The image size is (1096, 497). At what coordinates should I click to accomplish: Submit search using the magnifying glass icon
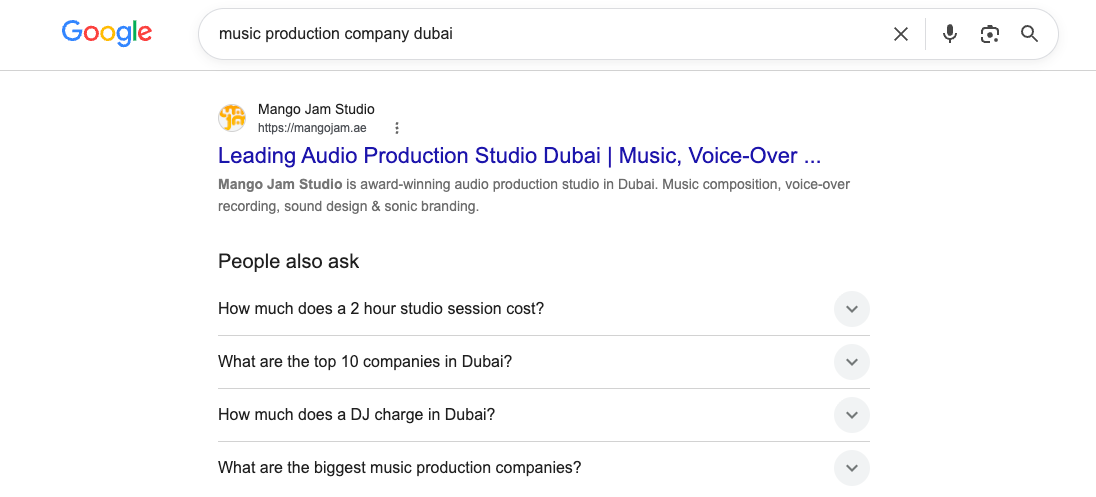coord(1029,34)
